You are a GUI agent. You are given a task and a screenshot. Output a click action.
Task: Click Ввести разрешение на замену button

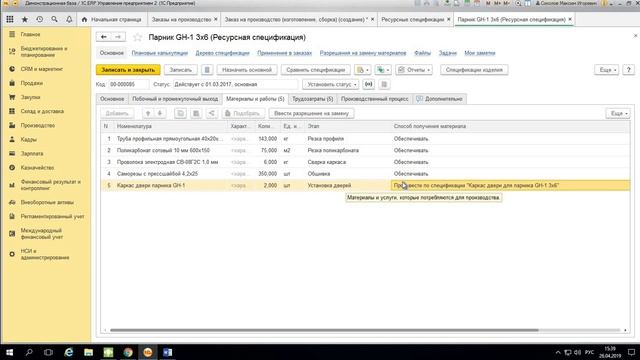point(311,113)
